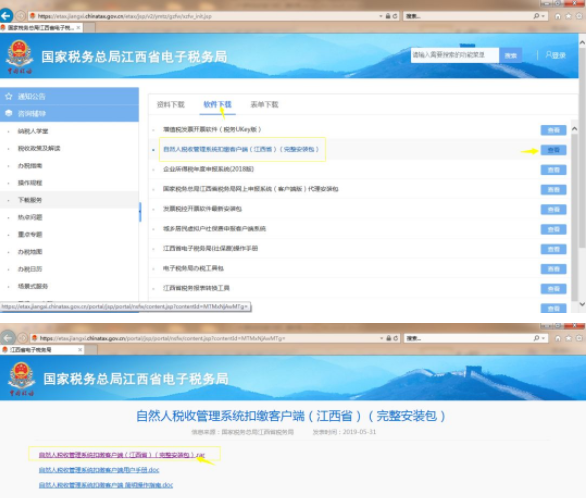Download the 扣缴客户端用户手册.doc link
587x498 pixels.
pyautogui.click(x=99, y=470)
